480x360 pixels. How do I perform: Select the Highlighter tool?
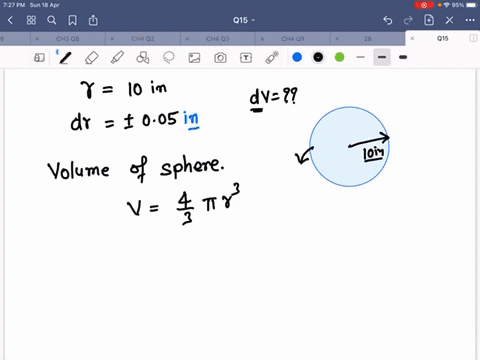pyautogui.click(x=117, y=57)
